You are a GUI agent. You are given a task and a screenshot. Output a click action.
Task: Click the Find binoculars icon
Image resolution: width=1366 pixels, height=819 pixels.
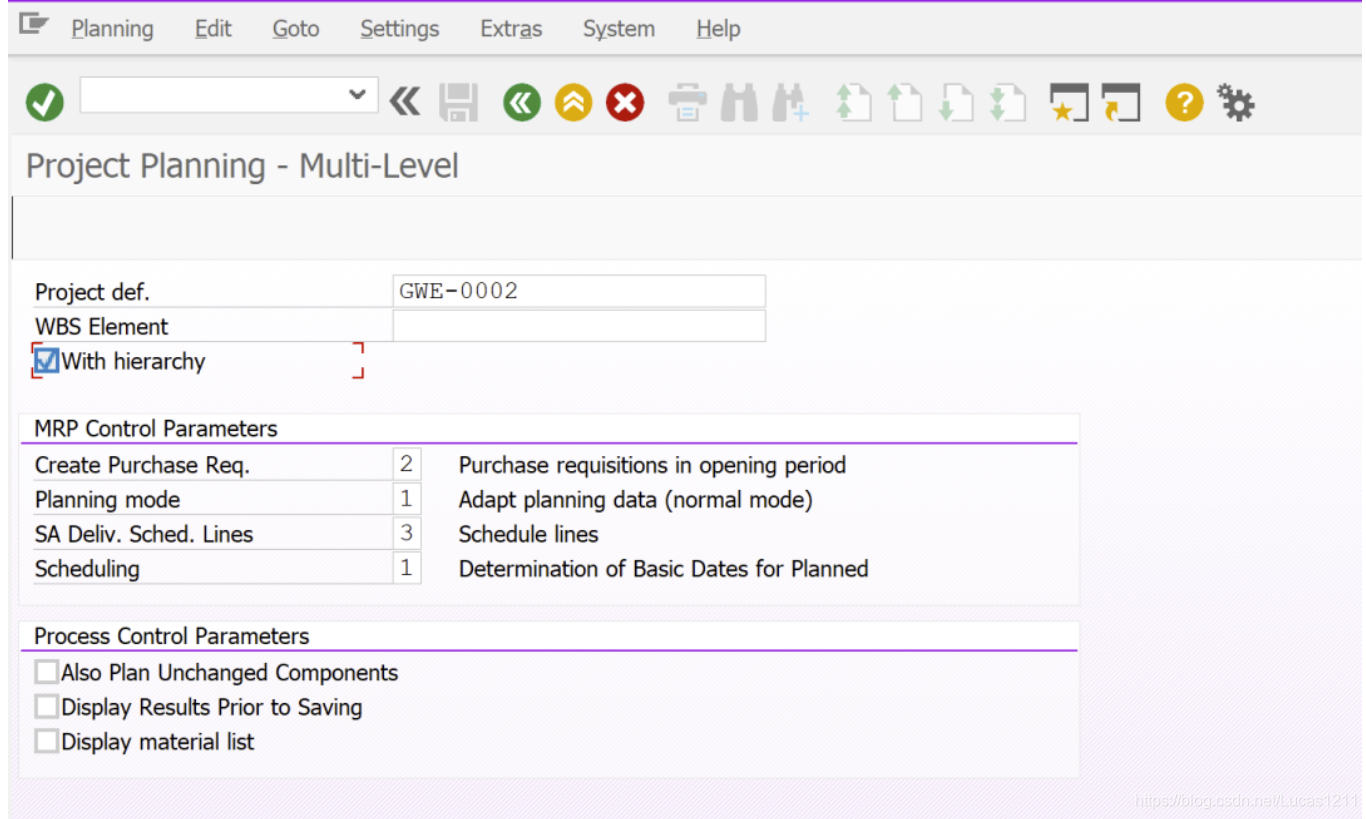point(739,102)
